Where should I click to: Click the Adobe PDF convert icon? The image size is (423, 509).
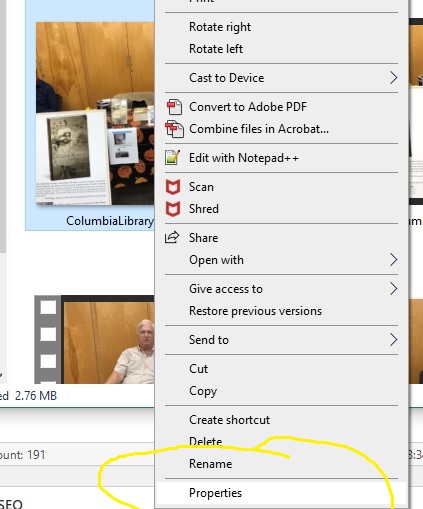(x=174, y=107)
